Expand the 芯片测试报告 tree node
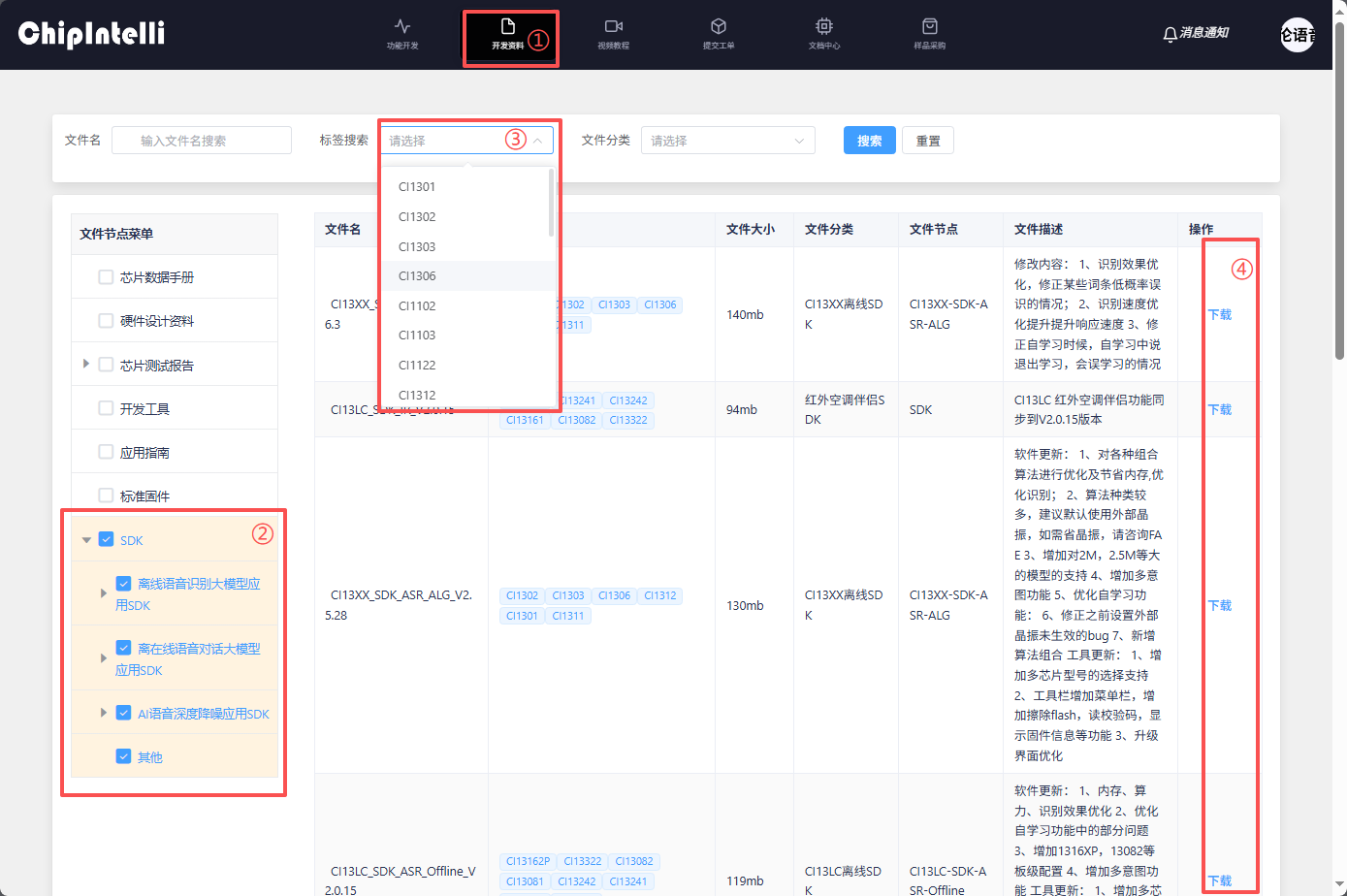The image size is (1347, 896). [x=86, y=364]
